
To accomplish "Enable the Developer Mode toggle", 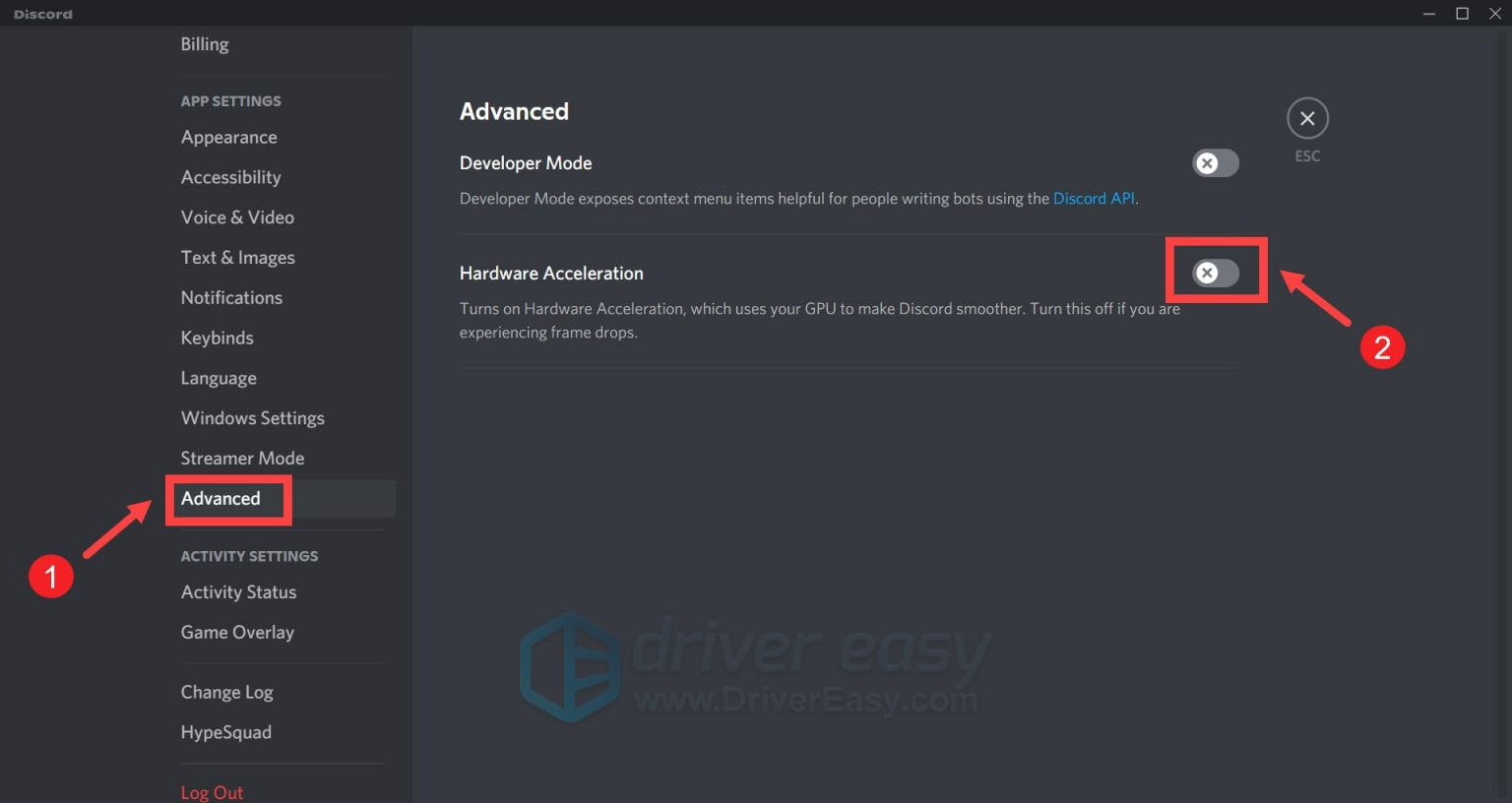I will coord(1215,162).
